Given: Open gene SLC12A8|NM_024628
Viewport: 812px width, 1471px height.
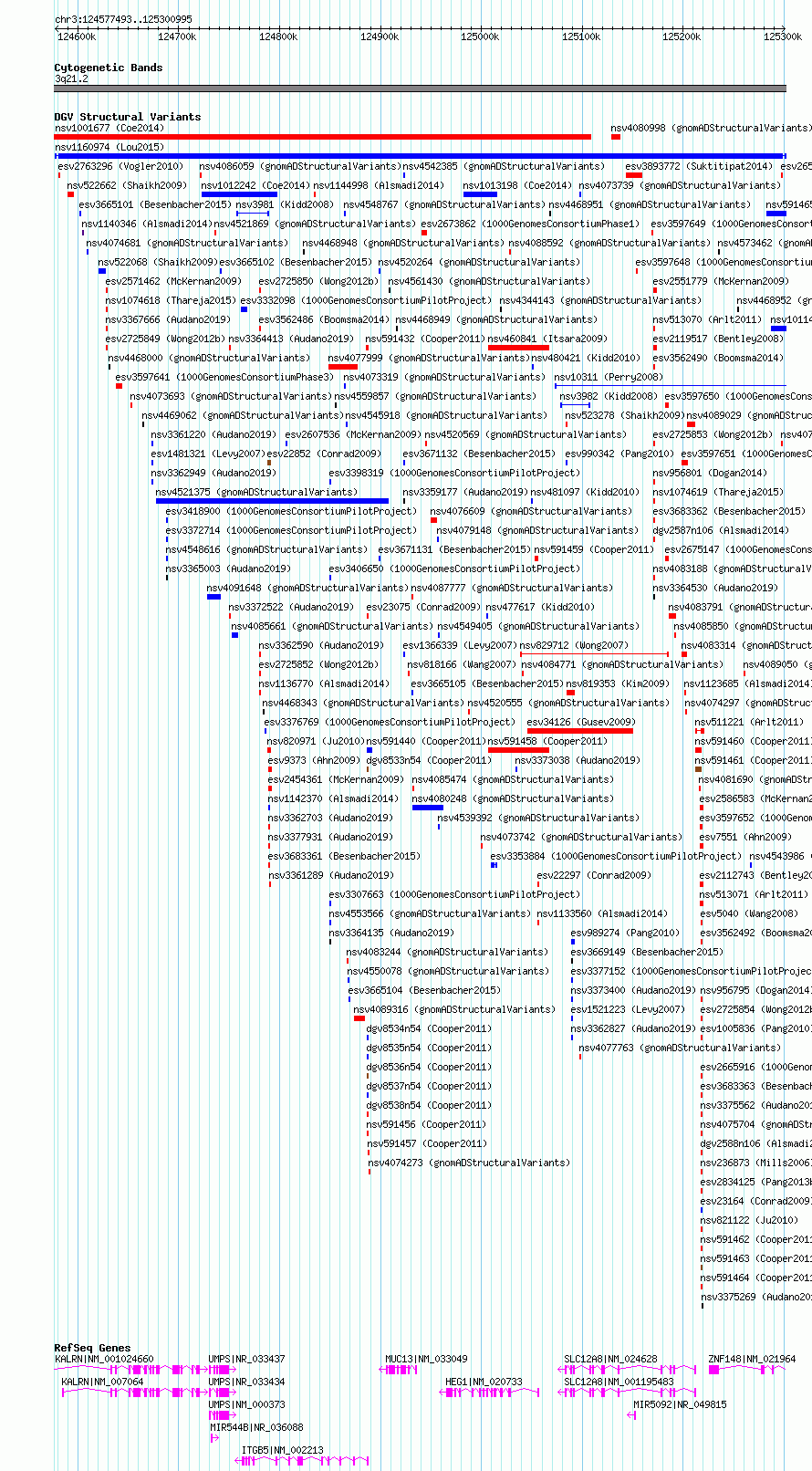Looking at the screenshot, I should (610, 1360).
